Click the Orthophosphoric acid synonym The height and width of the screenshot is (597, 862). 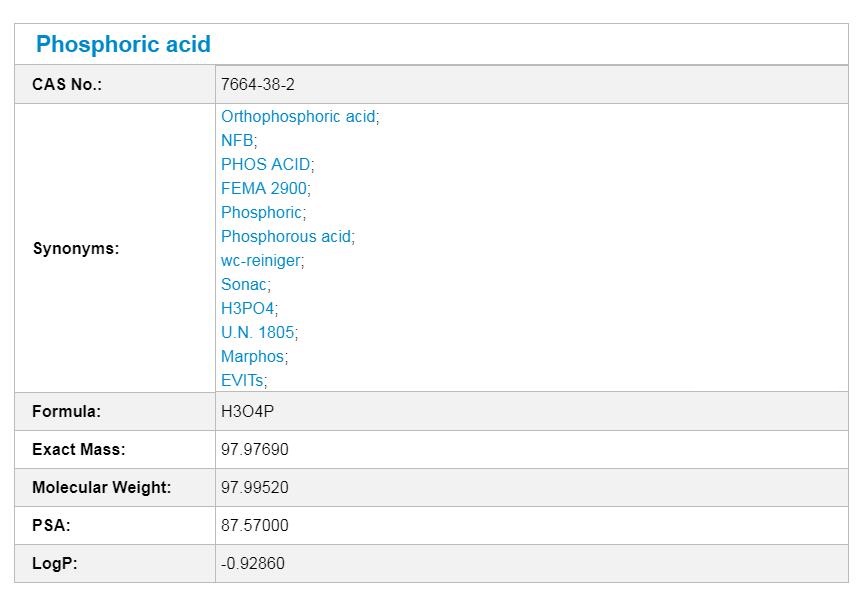299,117
